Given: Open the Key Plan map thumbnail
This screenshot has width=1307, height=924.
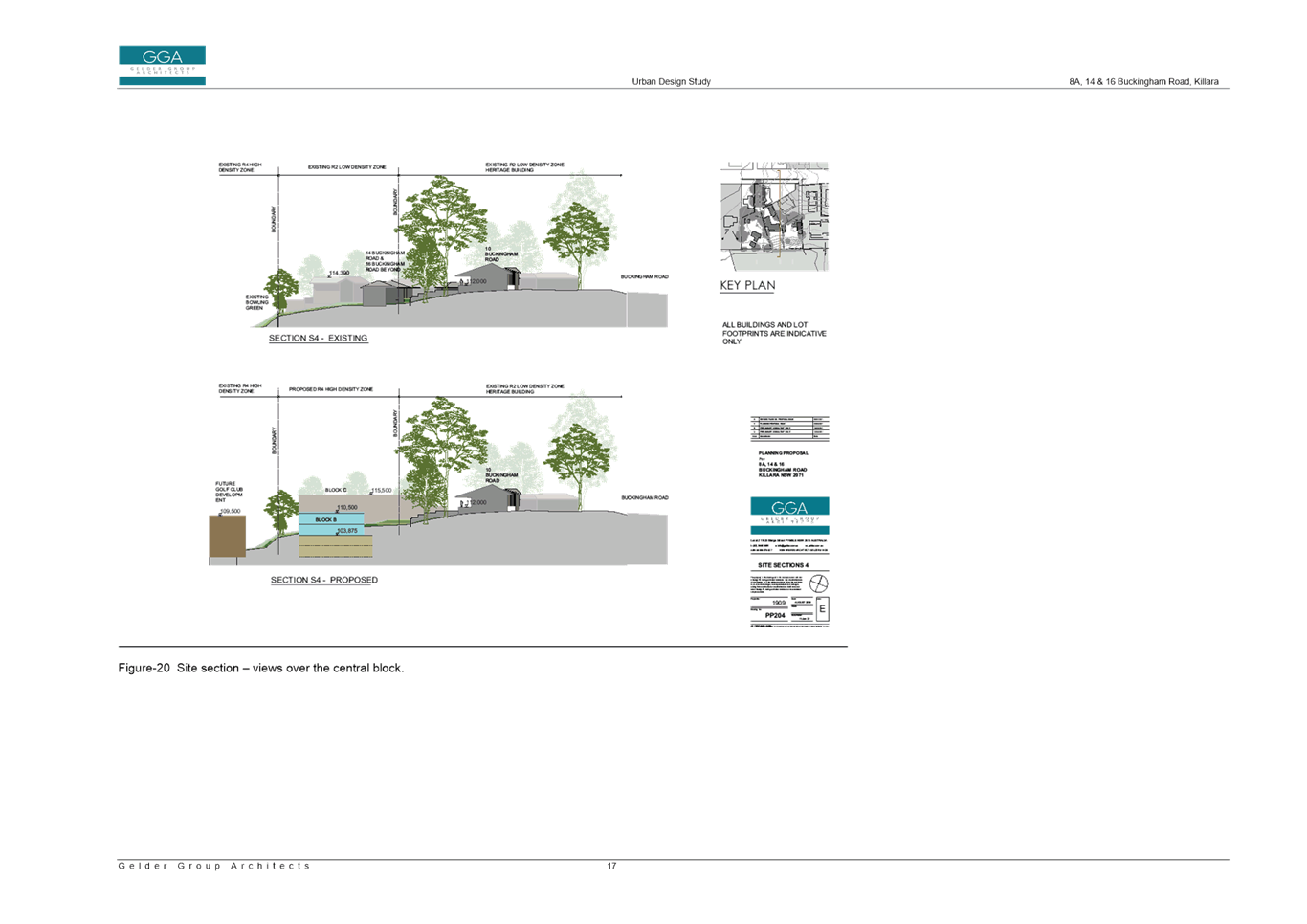Looking at the screenshot, I should coord(774,217).
